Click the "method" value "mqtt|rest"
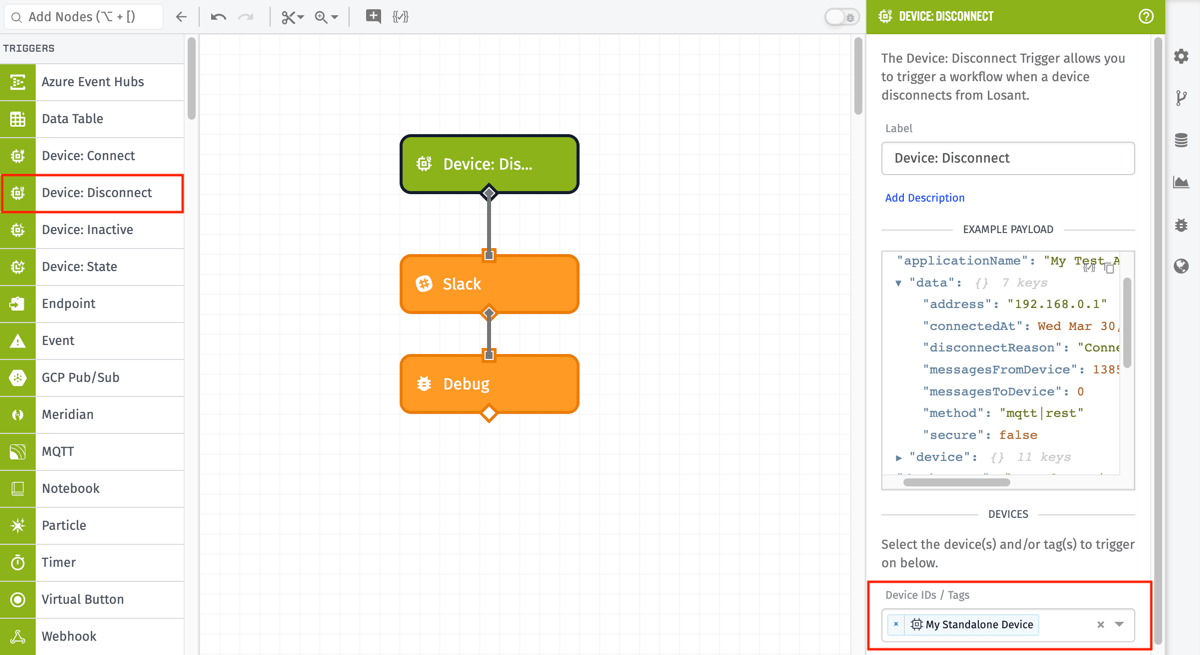The image size is (1200, 655). pyautogui.click(x=1041, y=413)
